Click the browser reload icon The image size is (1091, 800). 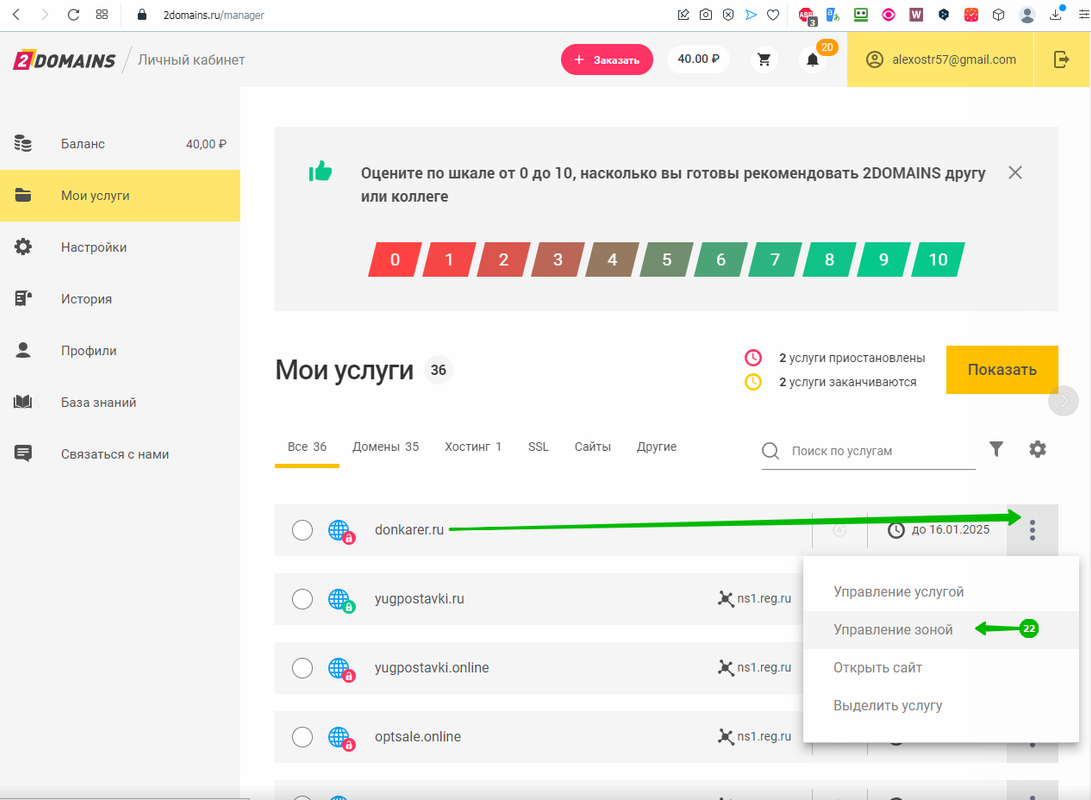[73, 15]
